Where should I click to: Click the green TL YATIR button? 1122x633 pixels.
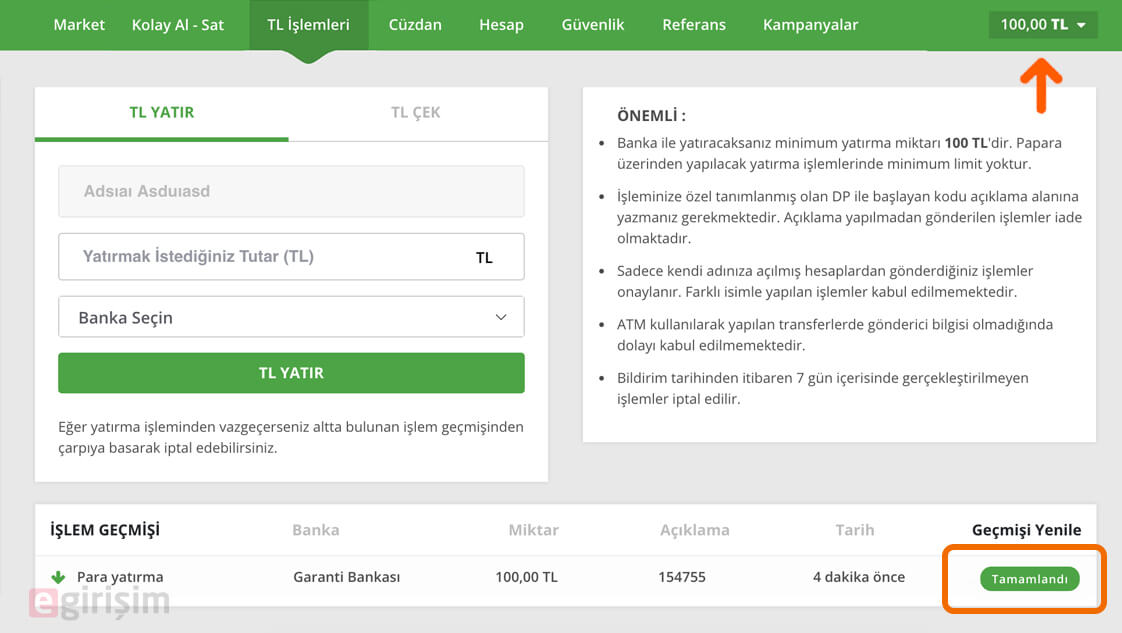coord(291,373)
